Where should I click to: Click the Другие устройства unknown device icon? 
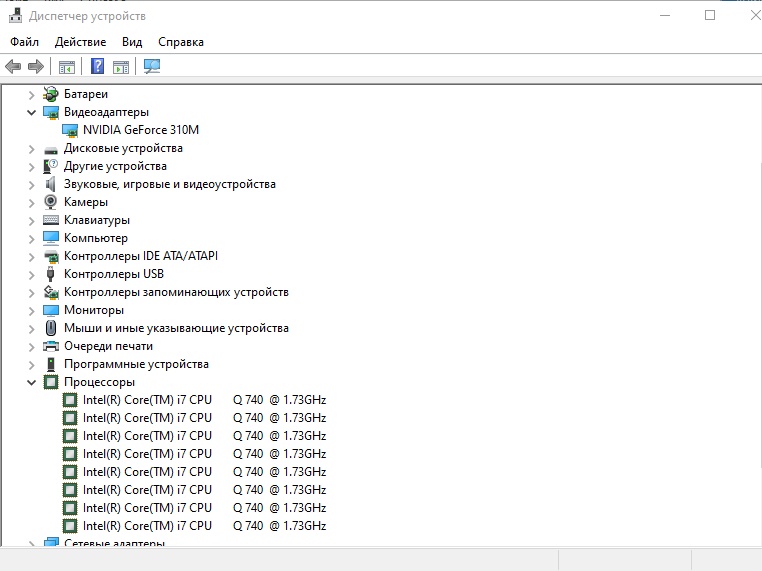click(x=51, y=166)
